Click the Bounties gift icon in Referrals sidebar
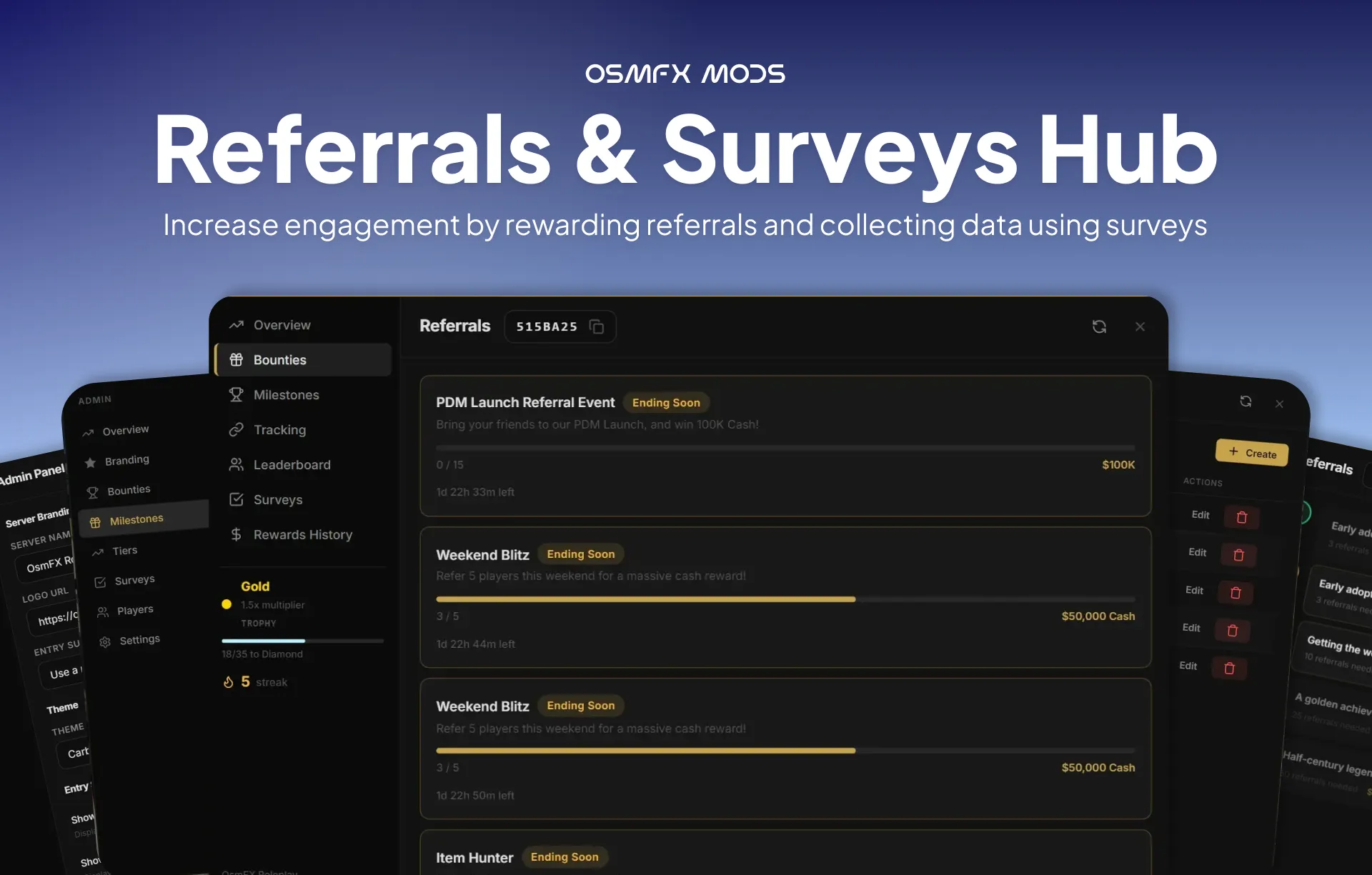The width and height of the screenshot is (1372, 875). point(237,360)
